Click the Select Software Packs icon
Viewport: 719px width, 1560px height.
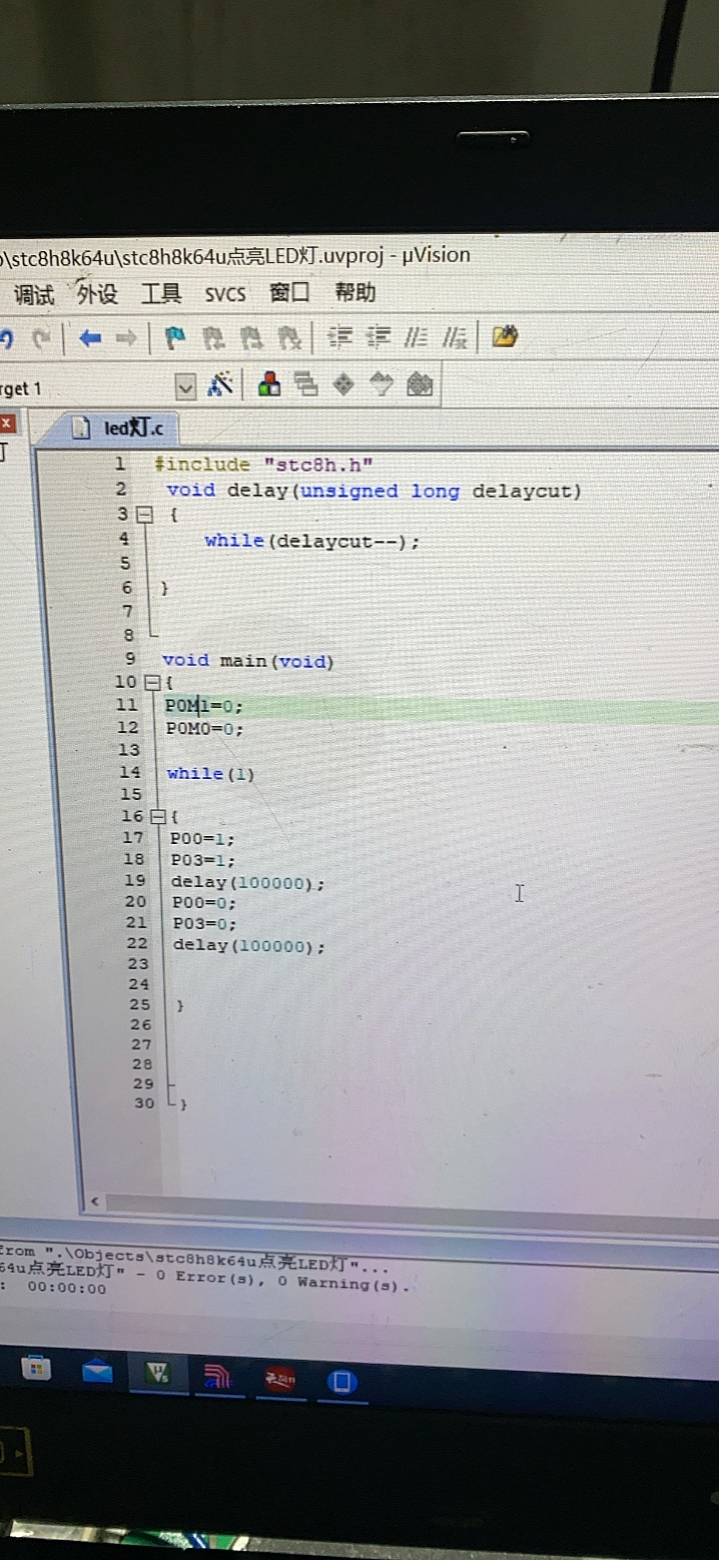point(381,385)
